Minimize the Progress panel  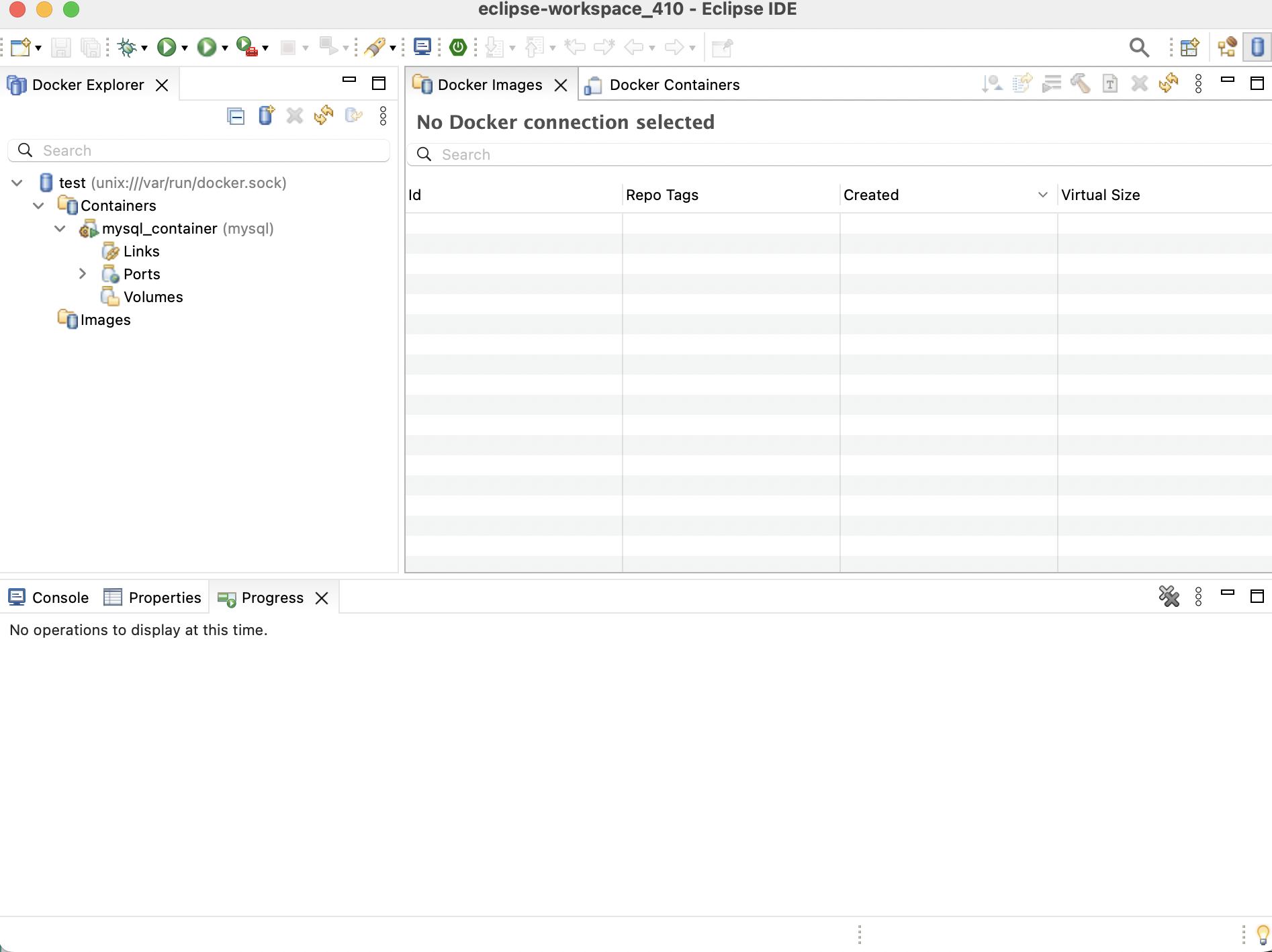pyautogui.click(x=1228, y=593)
